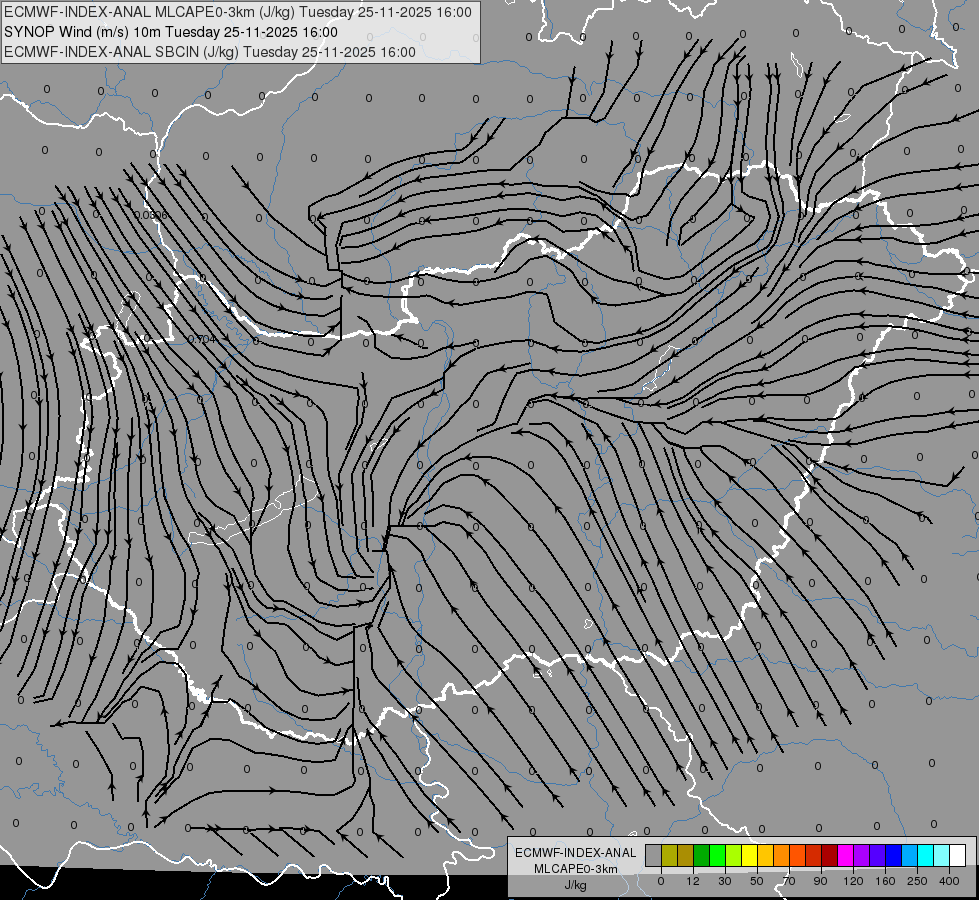Click the legend scale value 400
The image size is (979, 900).
click(949, 881)
